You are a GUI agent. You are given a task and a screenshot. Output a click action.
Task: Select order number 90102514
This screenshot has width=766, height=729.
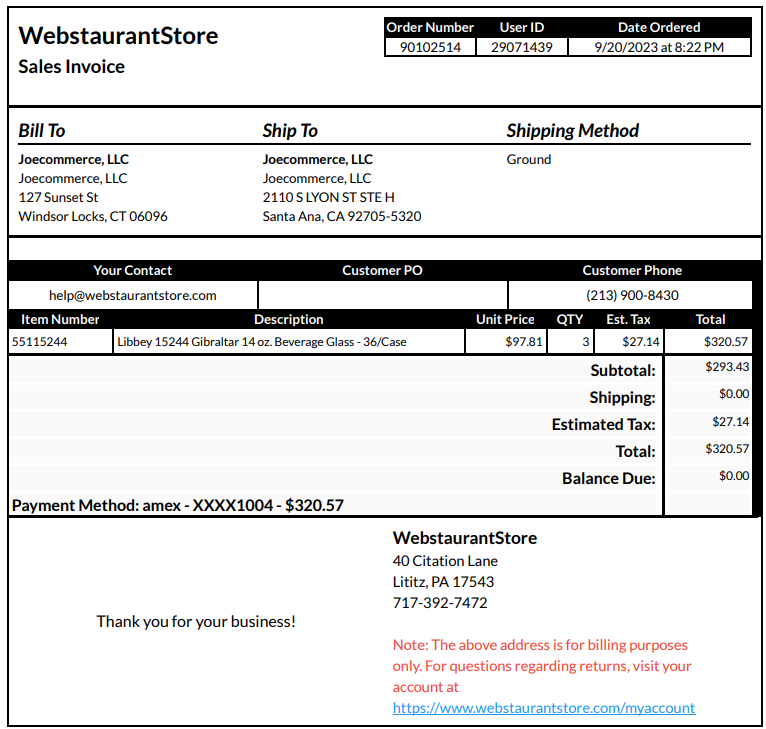click(x=430, y=47)
